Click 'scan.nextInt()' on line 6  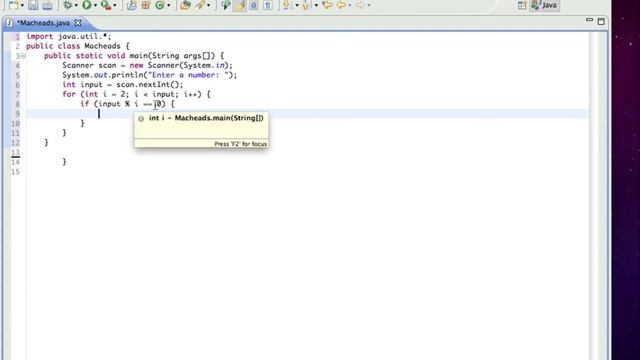[x=148, y=84]
